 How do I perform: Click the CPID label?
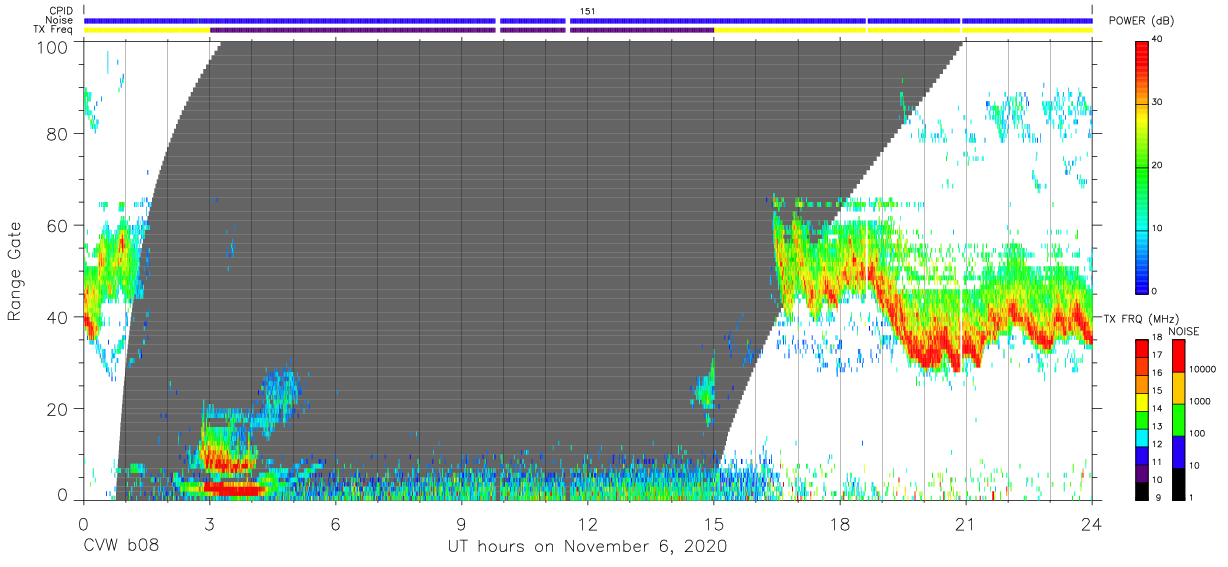pos(62,11)
